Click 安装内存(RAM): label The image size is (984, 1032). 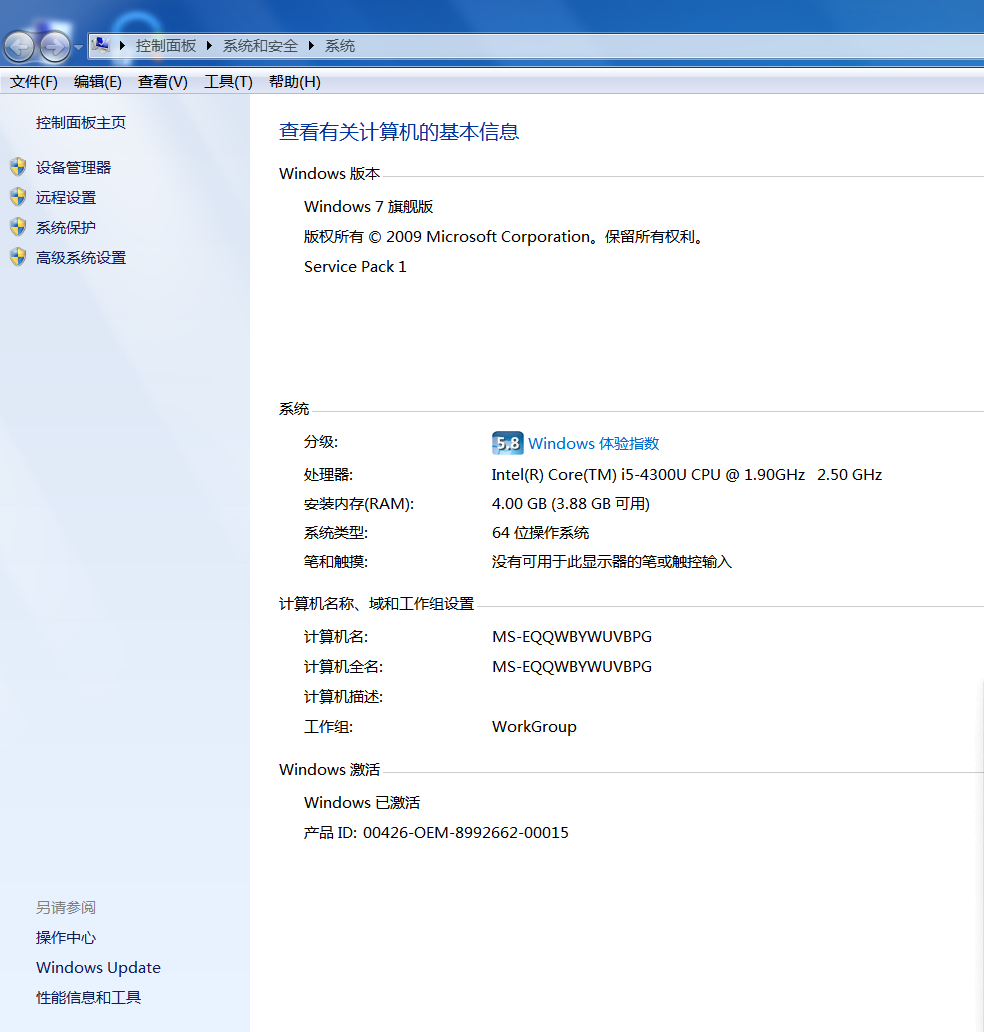(359, 503)
